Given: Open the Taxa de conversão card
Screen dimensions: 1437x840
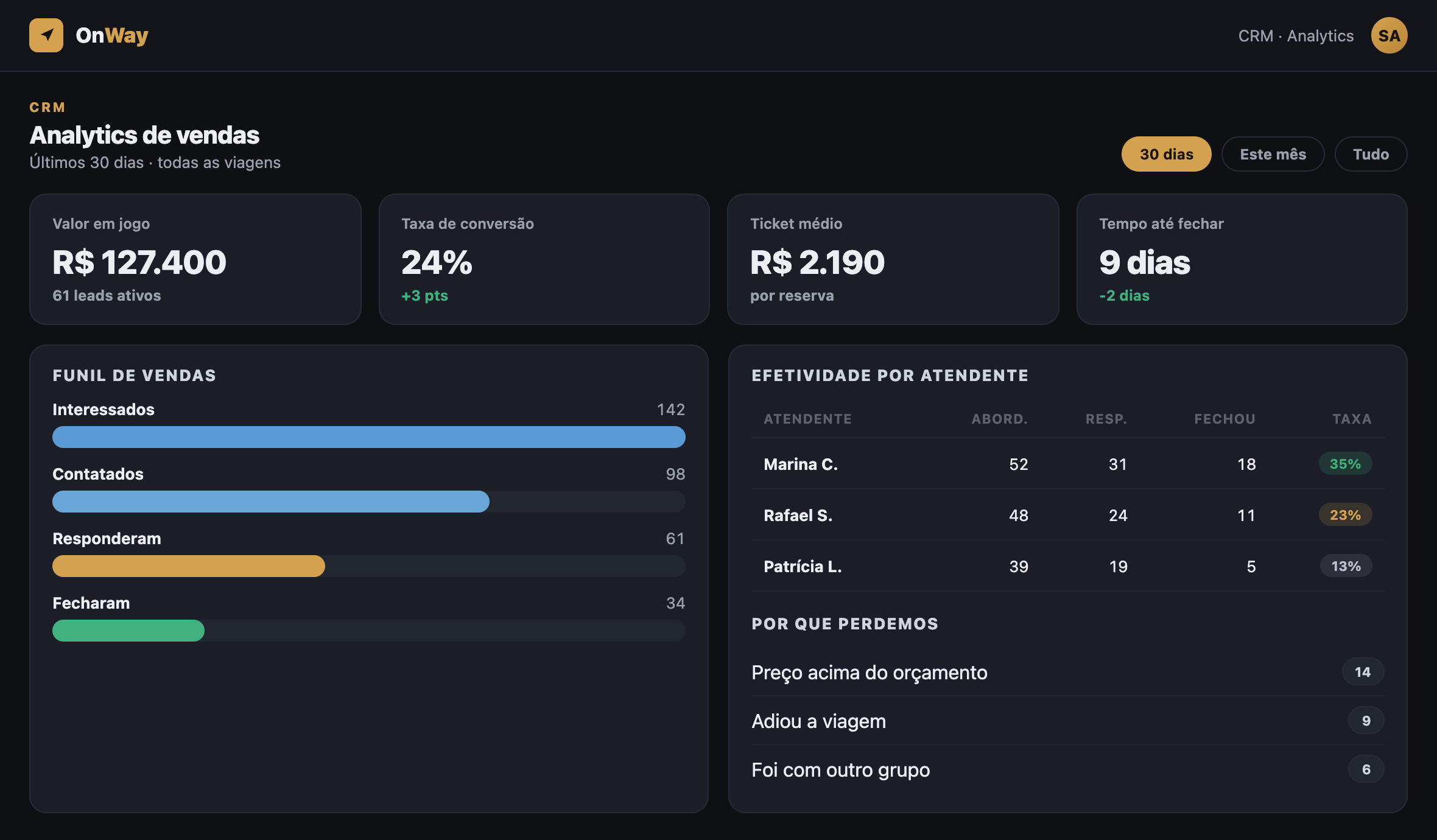Looking at the screenshot, I should (x=544, y=259).
